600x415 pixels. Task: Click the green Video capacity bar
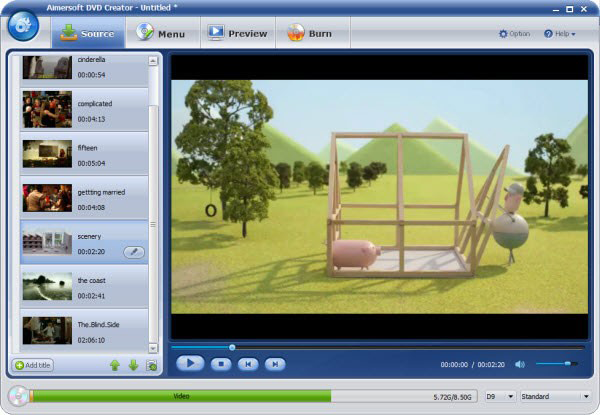point(181,396)
